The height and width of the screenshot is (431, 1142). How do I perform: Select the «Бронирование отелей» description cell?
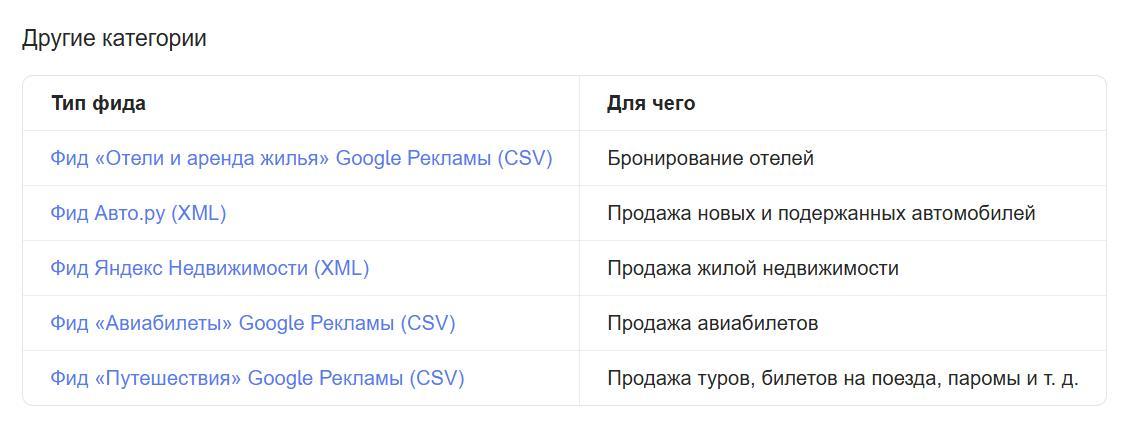tap(710, 158)
